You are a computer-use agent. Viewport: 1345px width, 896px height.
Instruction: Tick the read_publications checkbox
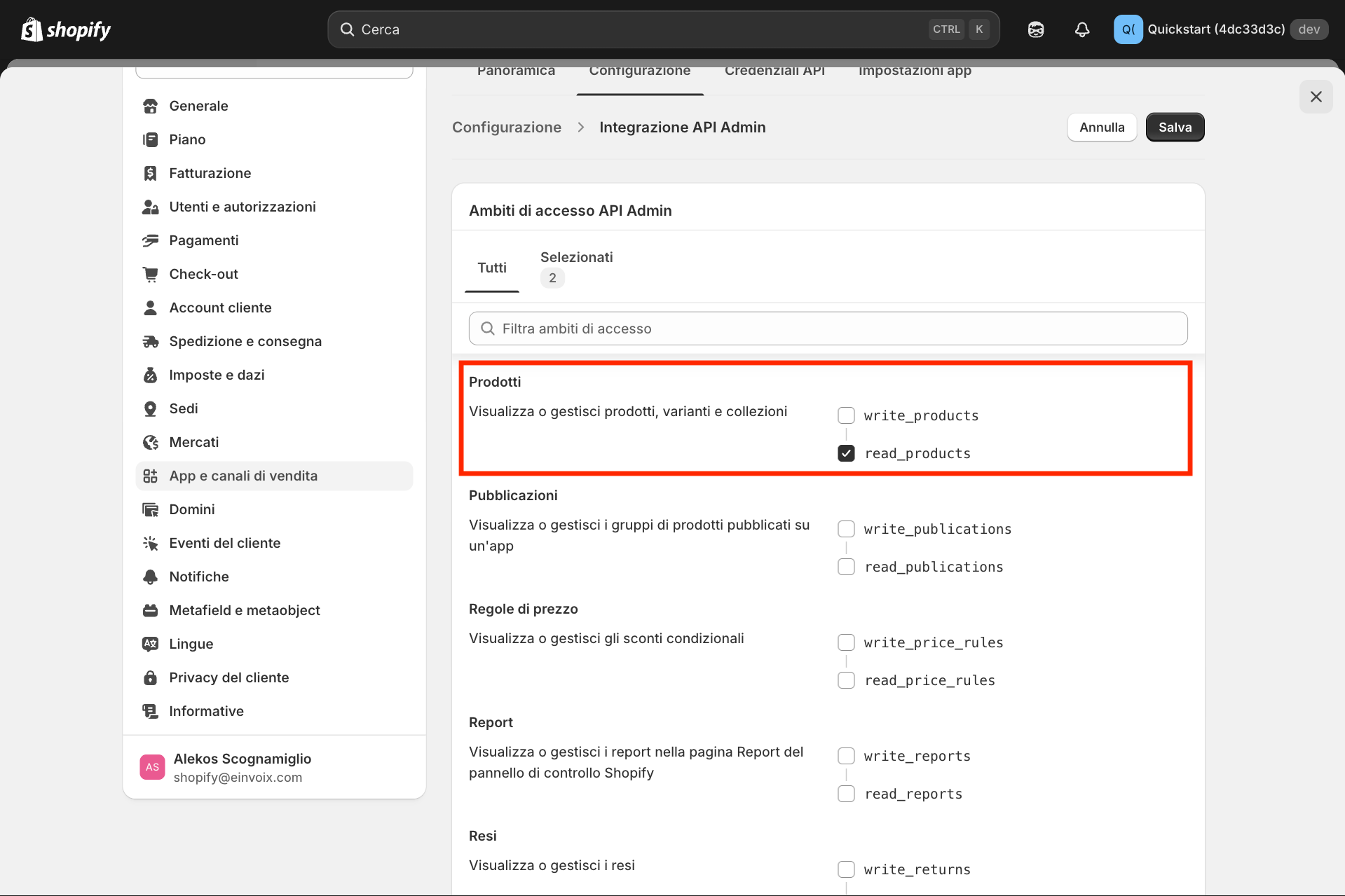click(846, 567)
